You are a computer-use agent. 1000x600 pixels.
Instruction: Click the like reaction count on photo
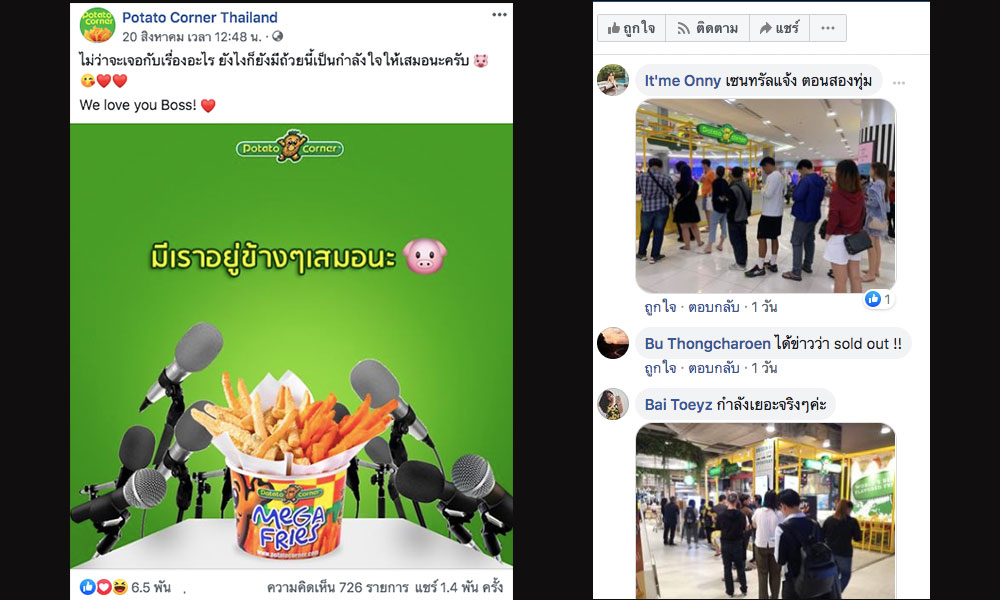[879, 299]
